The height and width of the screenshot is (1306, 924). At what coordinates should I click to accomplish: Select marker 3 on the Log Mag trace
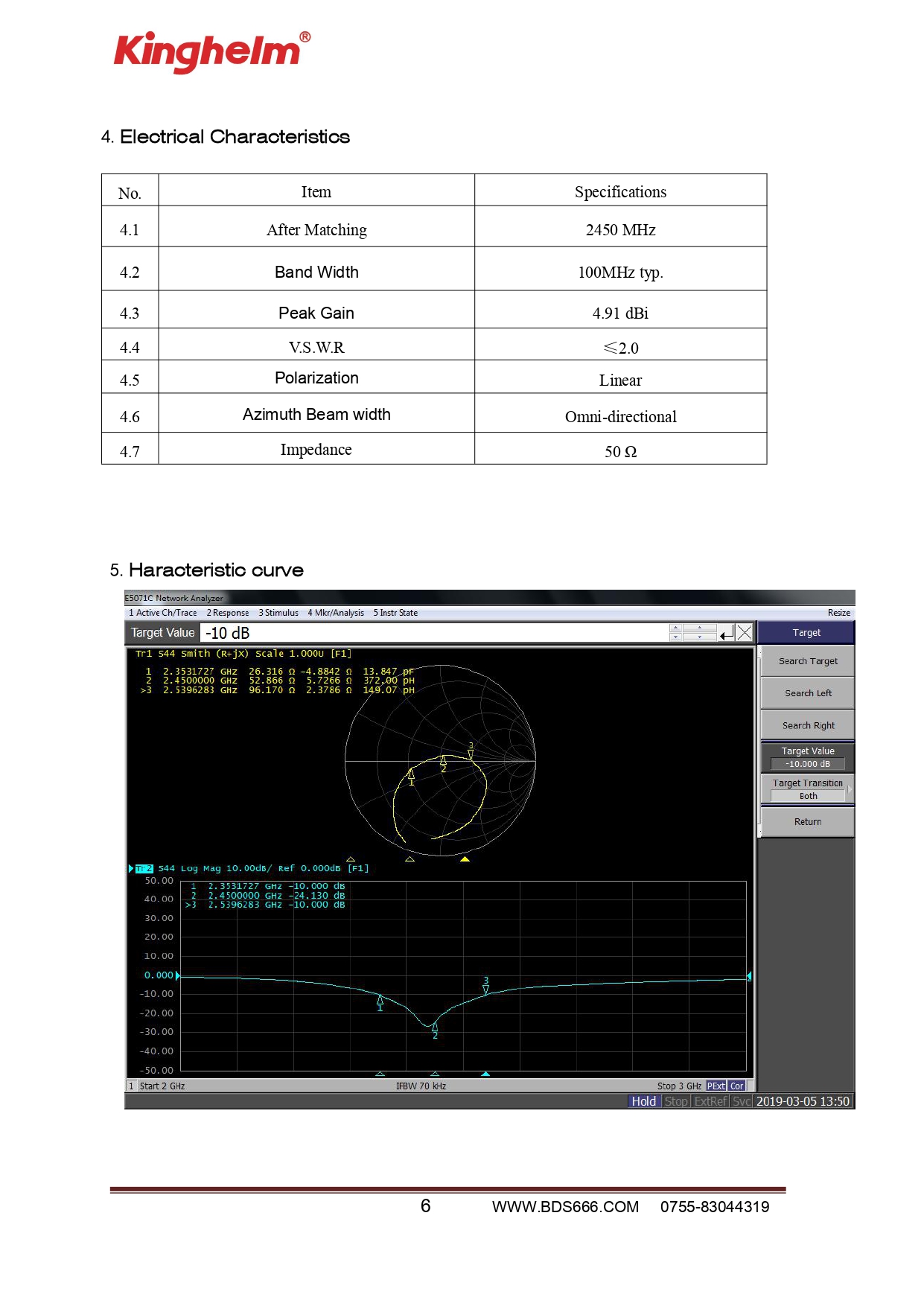pos(486,986)
